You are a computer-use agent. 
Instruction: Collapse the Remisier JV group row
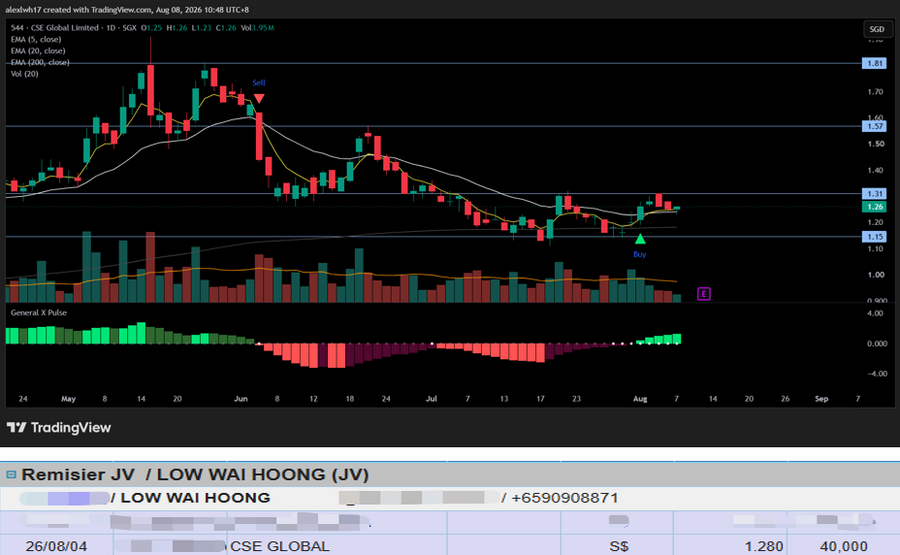(x=11, y=475)
